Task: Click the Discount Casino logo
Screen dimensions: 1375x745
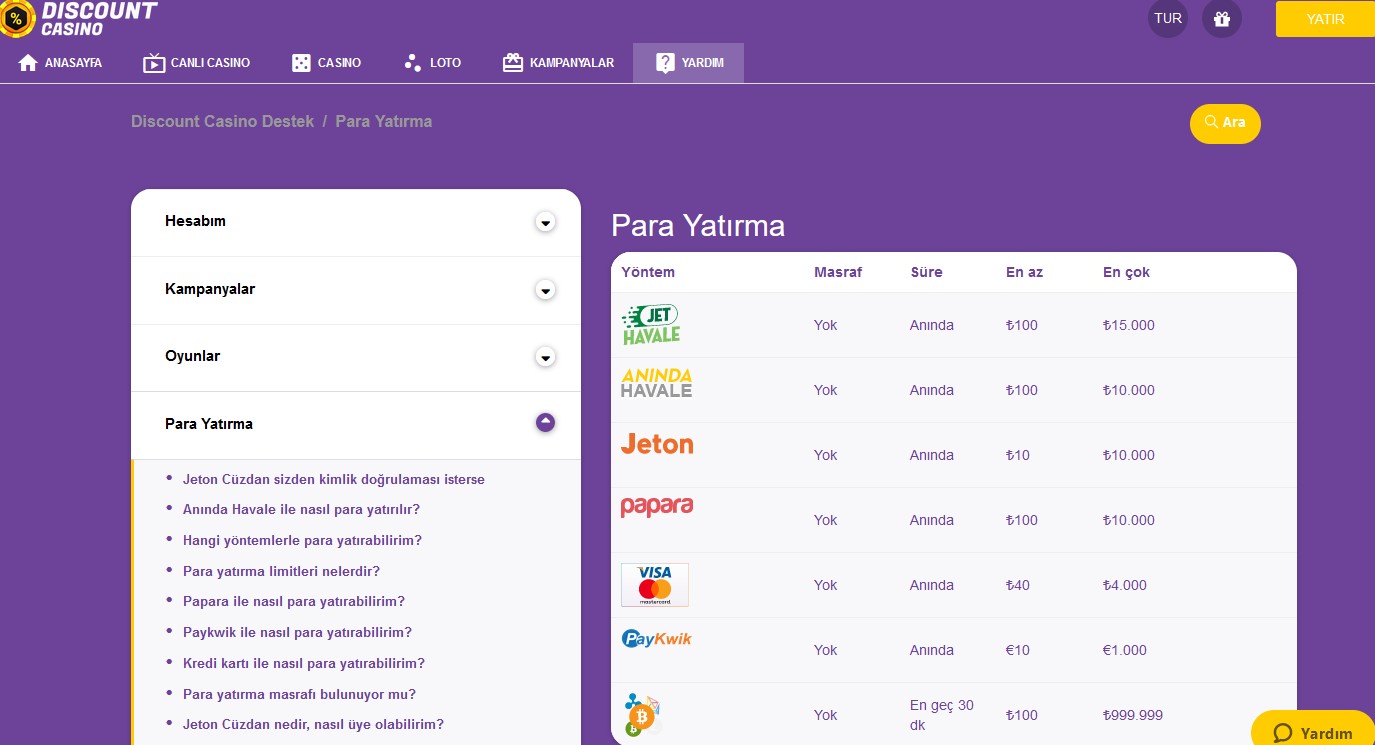Action: [78, 18]
